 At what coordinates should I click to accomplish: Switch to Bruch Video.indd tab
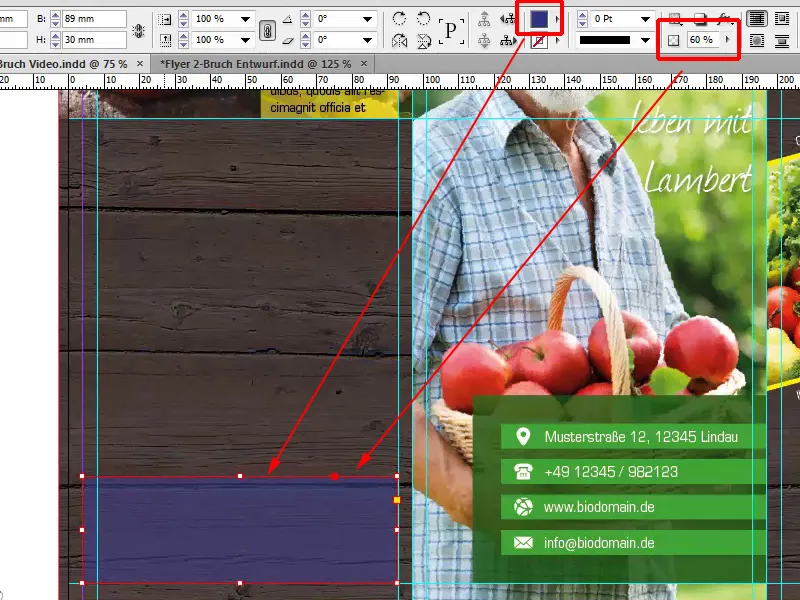(64, 64)
